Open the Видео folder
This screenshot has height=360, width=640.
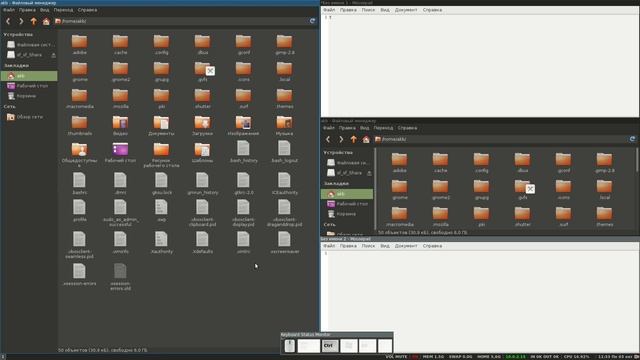pyautogui.click(x=120, y=125)
